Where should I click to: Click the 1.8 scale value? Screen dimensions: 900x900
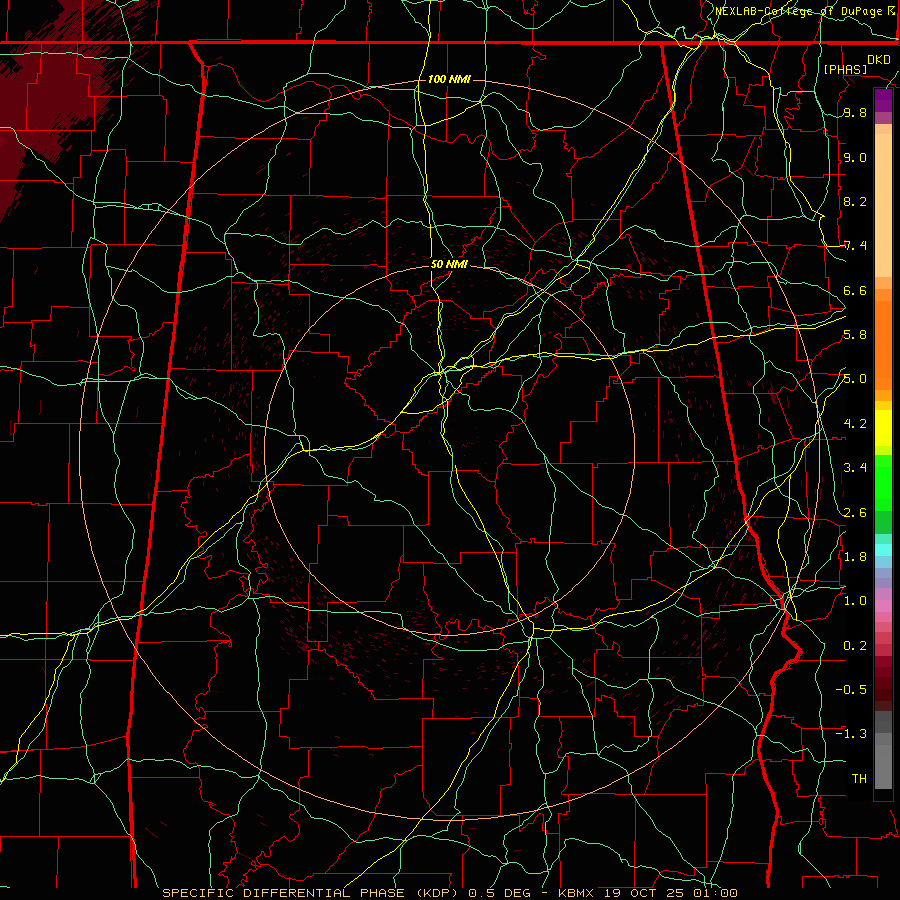pyautogui.click(x=855, y=557)
